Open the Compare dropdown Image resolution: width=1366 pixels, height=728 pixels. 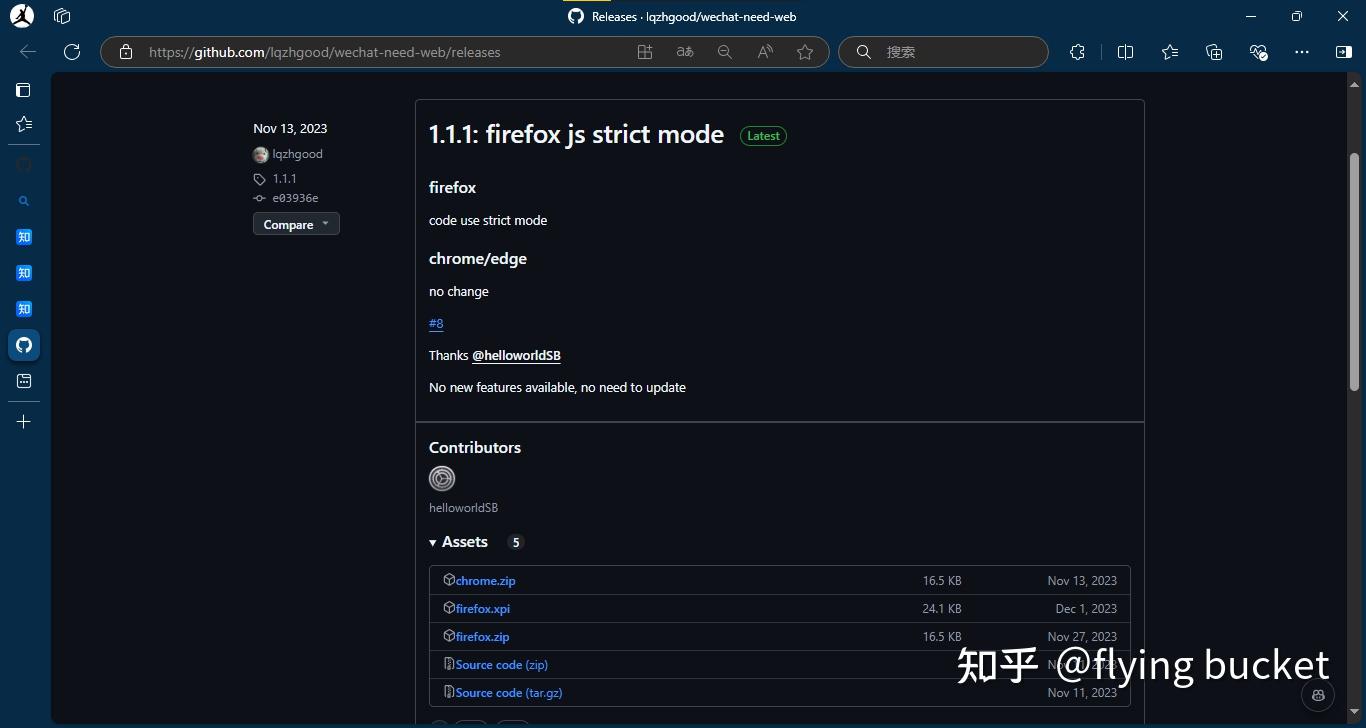pyautogui.click(x=296, y=223)
